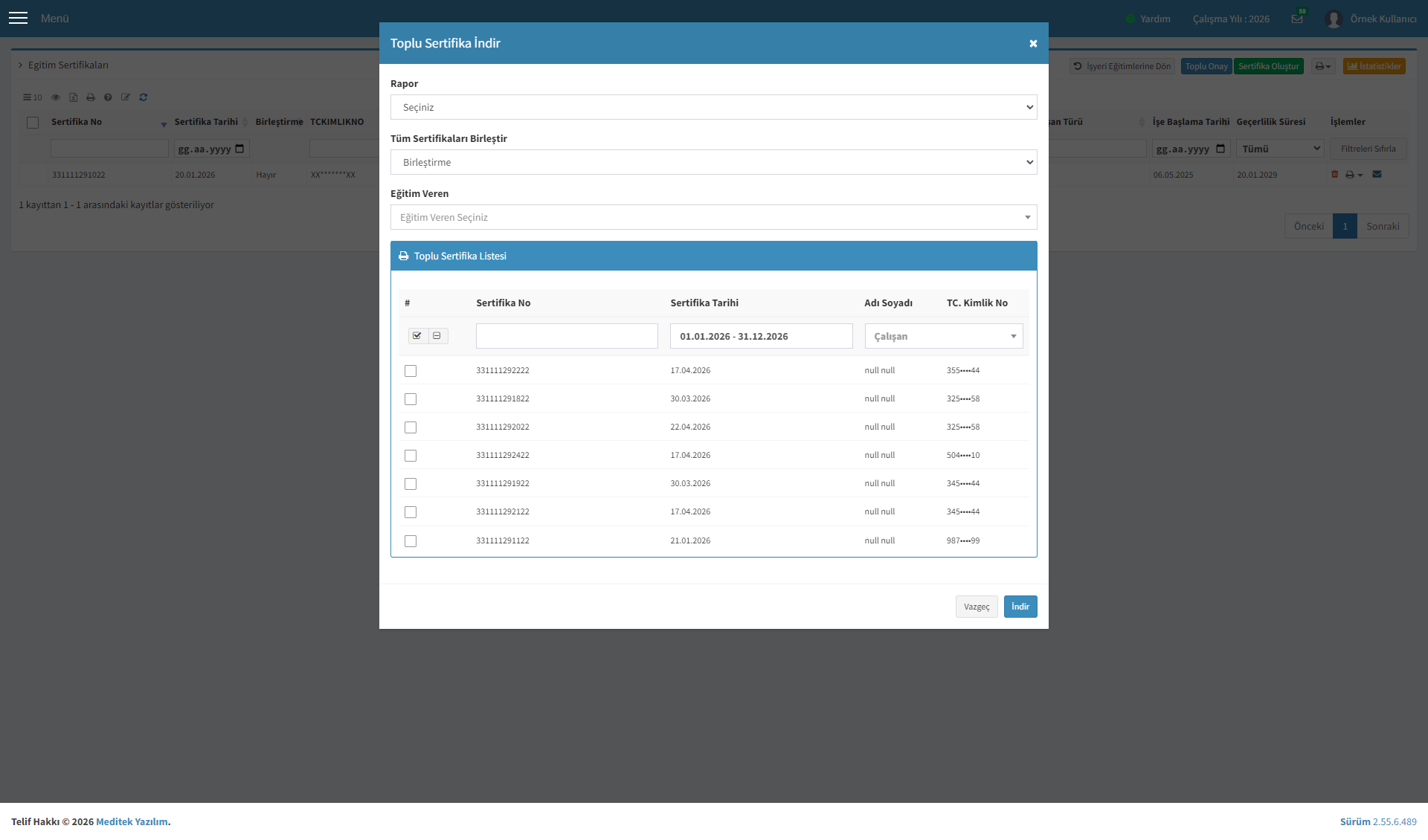This screenshot has height=840, width=1428.
Task: Click the red trash delete icon
Action: click(x=1334, y=174)
